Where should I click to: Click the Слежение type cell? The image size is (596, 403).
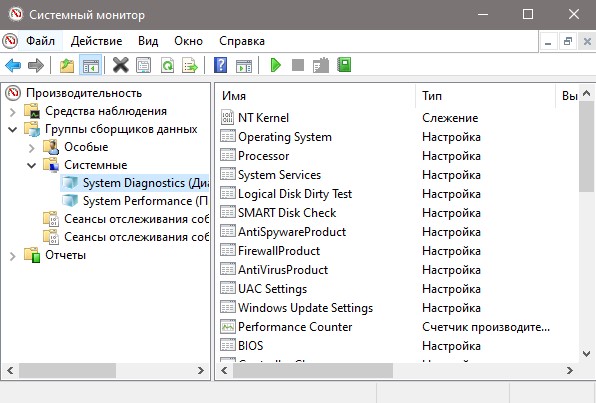tap(450, 118)
